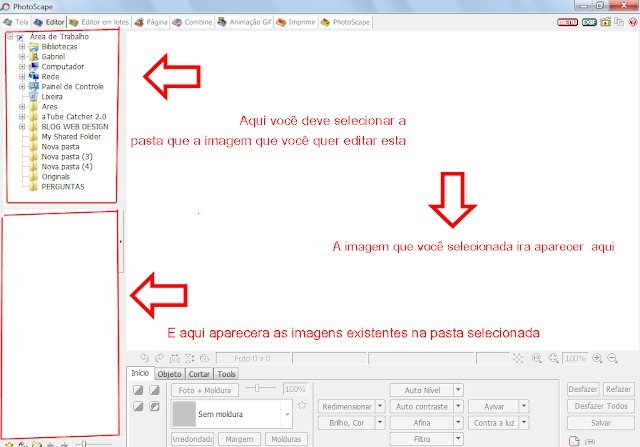Click the Molduras button
The image size is (640, 447).
(x=286, y=439)
